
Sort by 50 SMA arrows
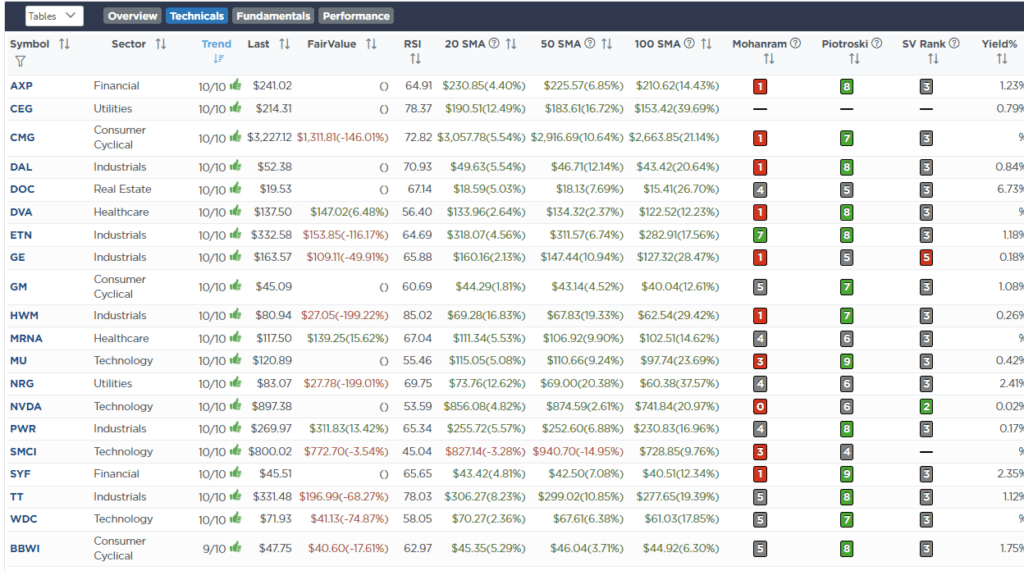607,44
